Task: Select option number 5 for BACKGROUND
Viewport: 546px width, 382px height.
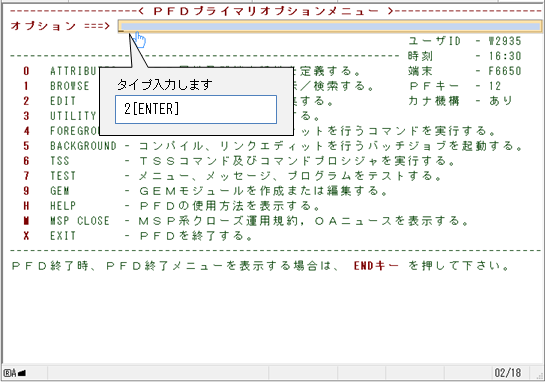Action: click(x=26, y=146)
